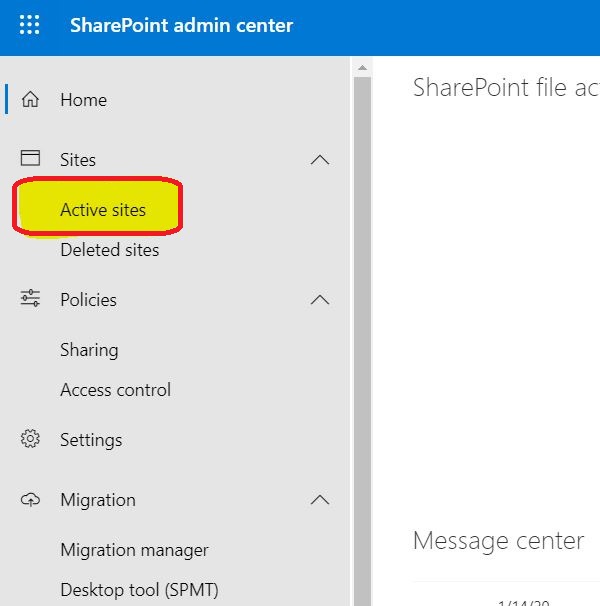Collapse the Migration section chevron
This screenshot has width=600, height=606.
click(x=320, y=500)
